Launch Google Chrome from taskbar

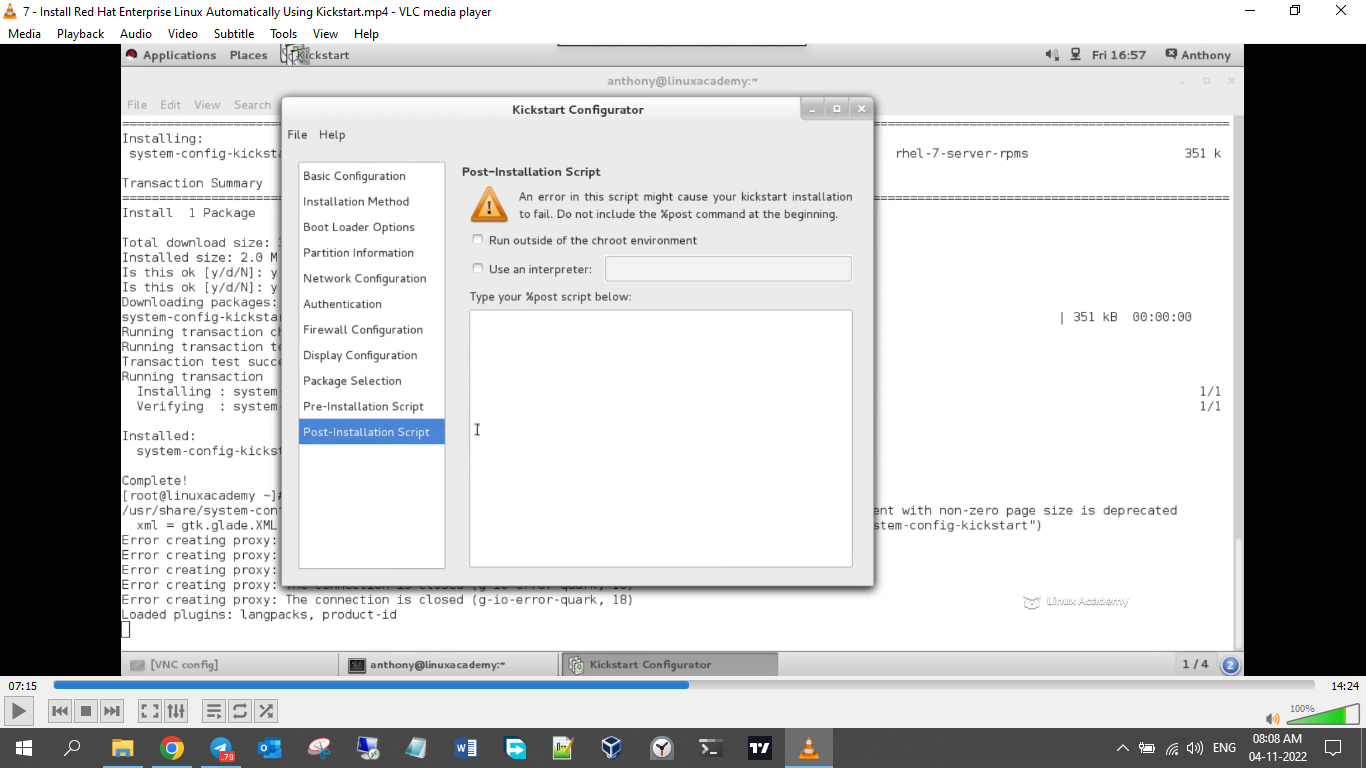pyautogui.click(x=171, y=748)
